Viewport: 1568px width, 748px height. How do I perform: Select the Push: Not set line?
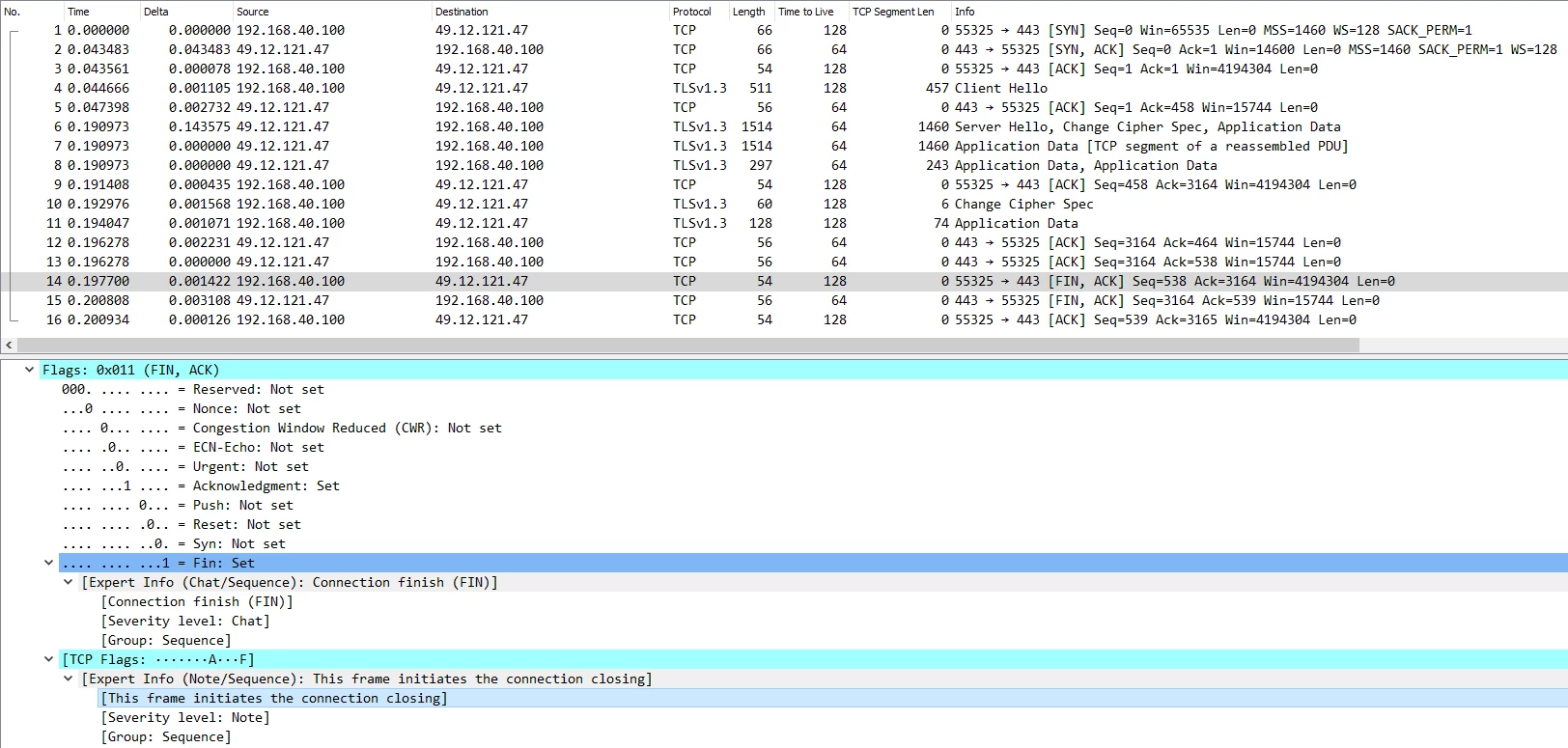[x=178, y=505]
